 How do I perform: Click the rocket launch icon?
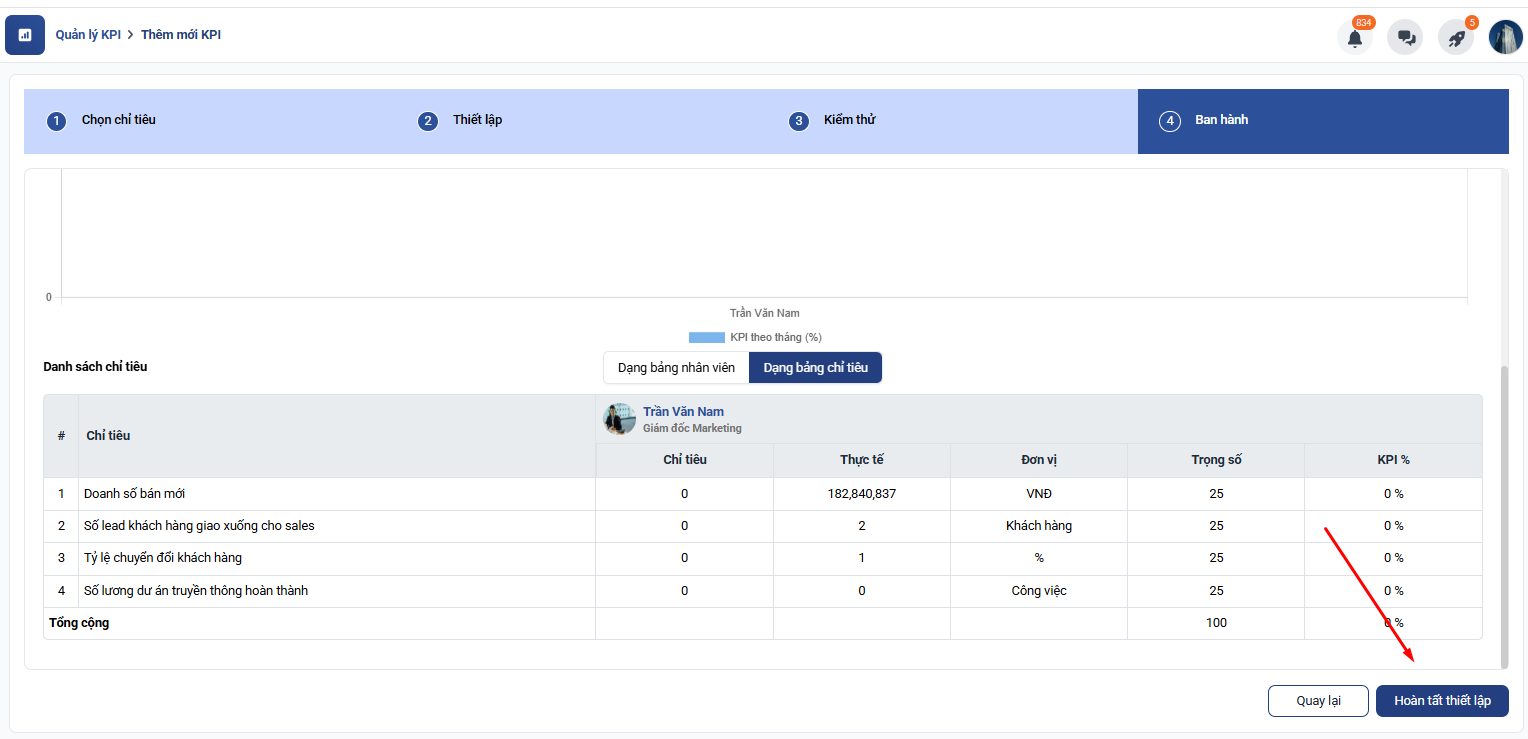click(1456, 38)
